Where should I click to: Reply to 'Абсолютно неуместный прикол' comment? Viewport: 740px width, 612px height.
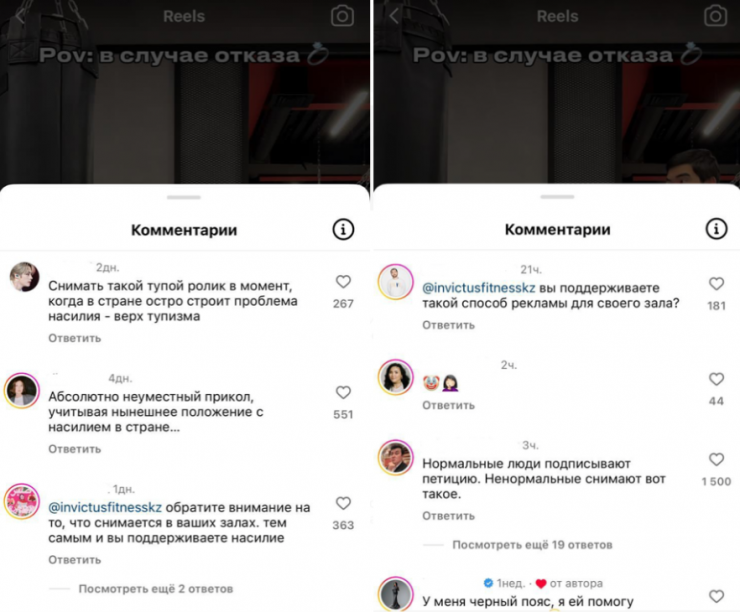(x=75, y=449)
